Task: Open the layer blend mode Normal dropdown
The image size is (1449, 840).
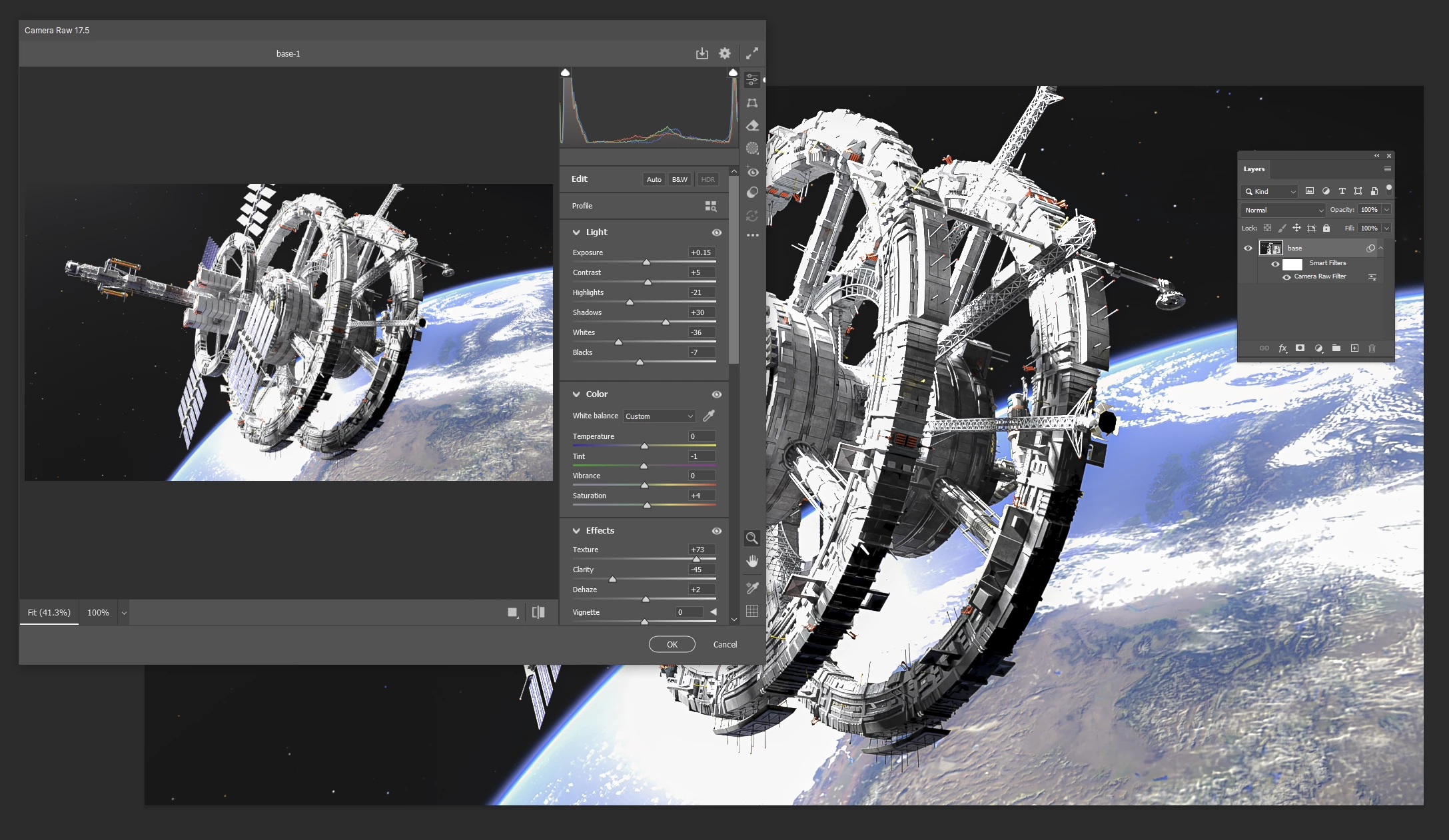Action: pos(1283,210)
